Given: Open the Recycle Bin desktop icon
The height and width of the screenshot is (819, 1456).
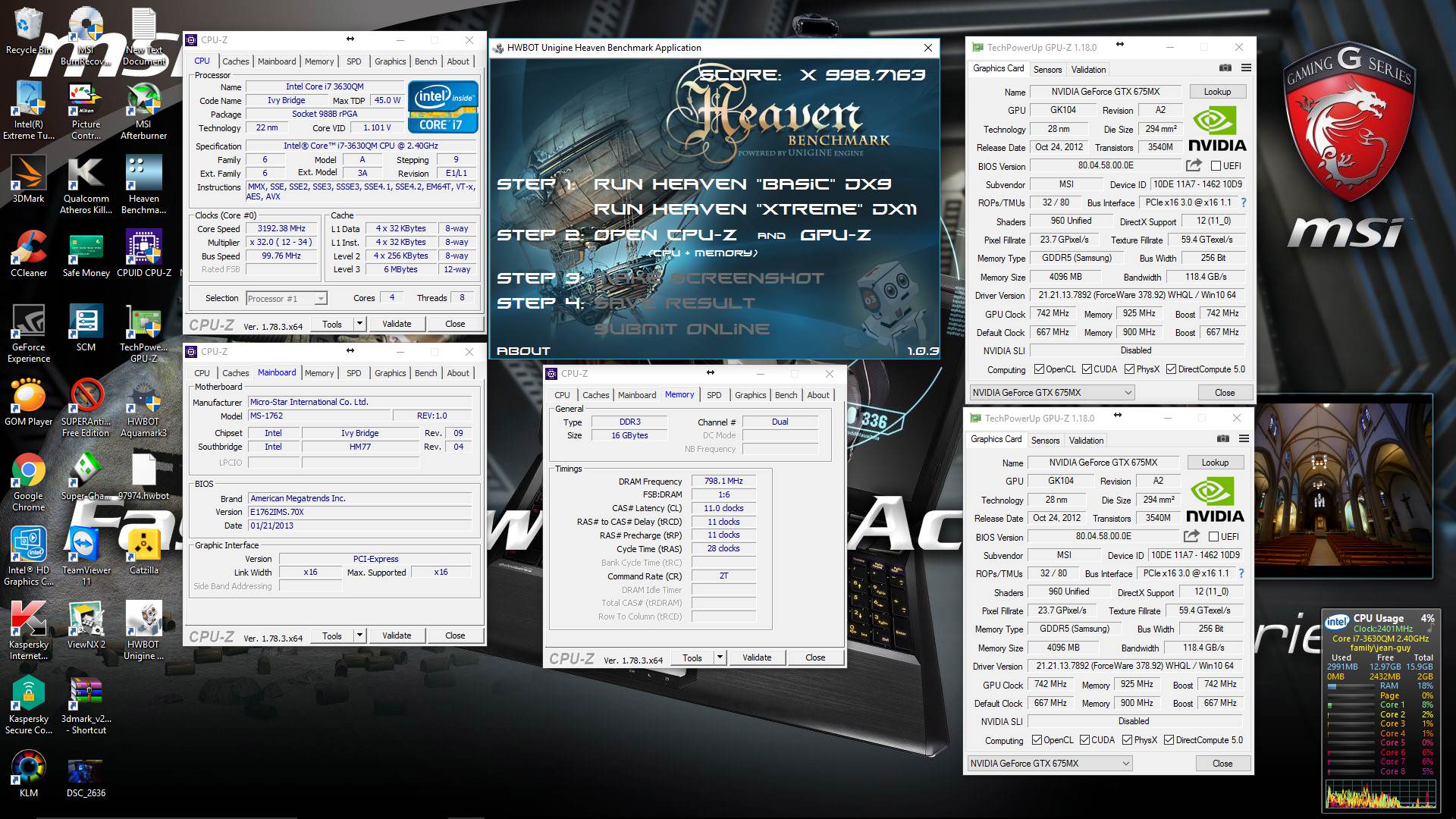Looking at the screenshot, I should tap(28, 32).
